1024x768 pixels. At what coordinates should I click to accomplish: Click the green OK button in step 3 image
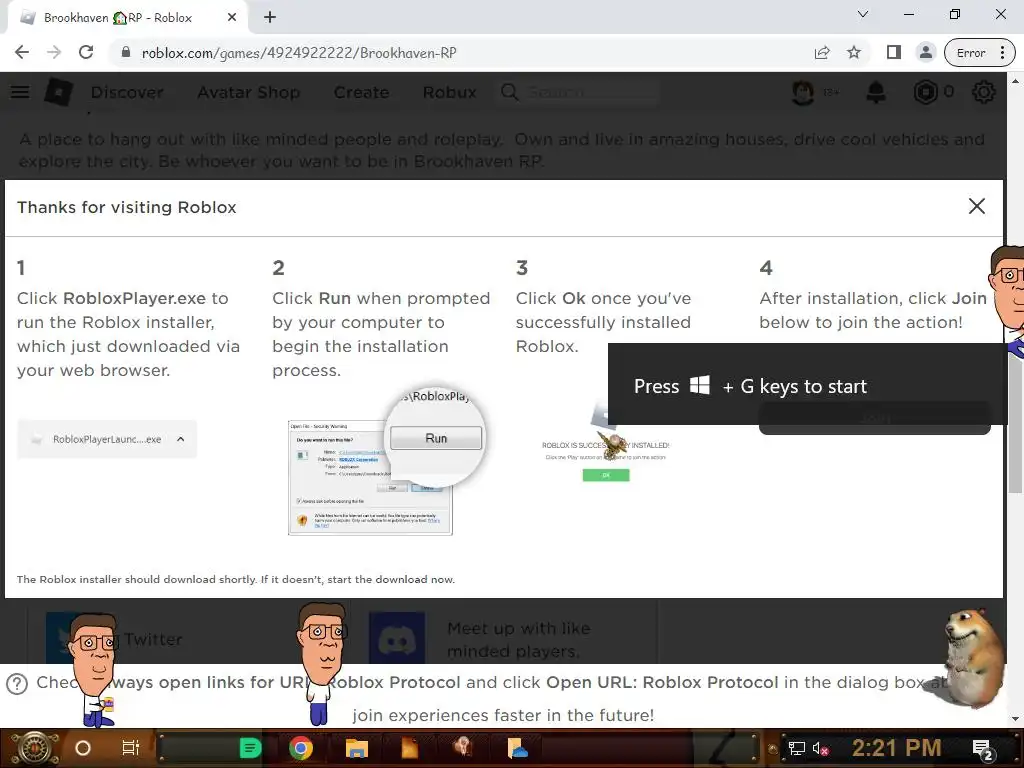pyautogui.click(x=606, y=475)
